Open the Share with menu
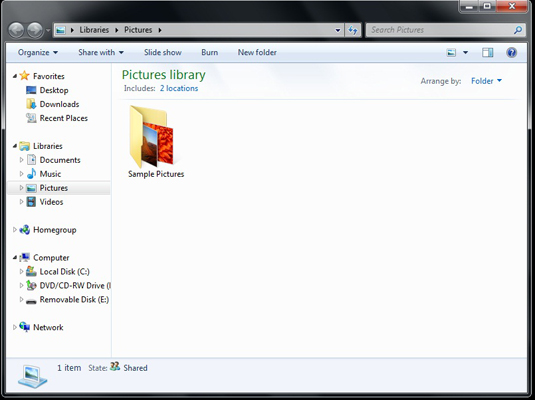535x400 pixels. pos(101,53)
